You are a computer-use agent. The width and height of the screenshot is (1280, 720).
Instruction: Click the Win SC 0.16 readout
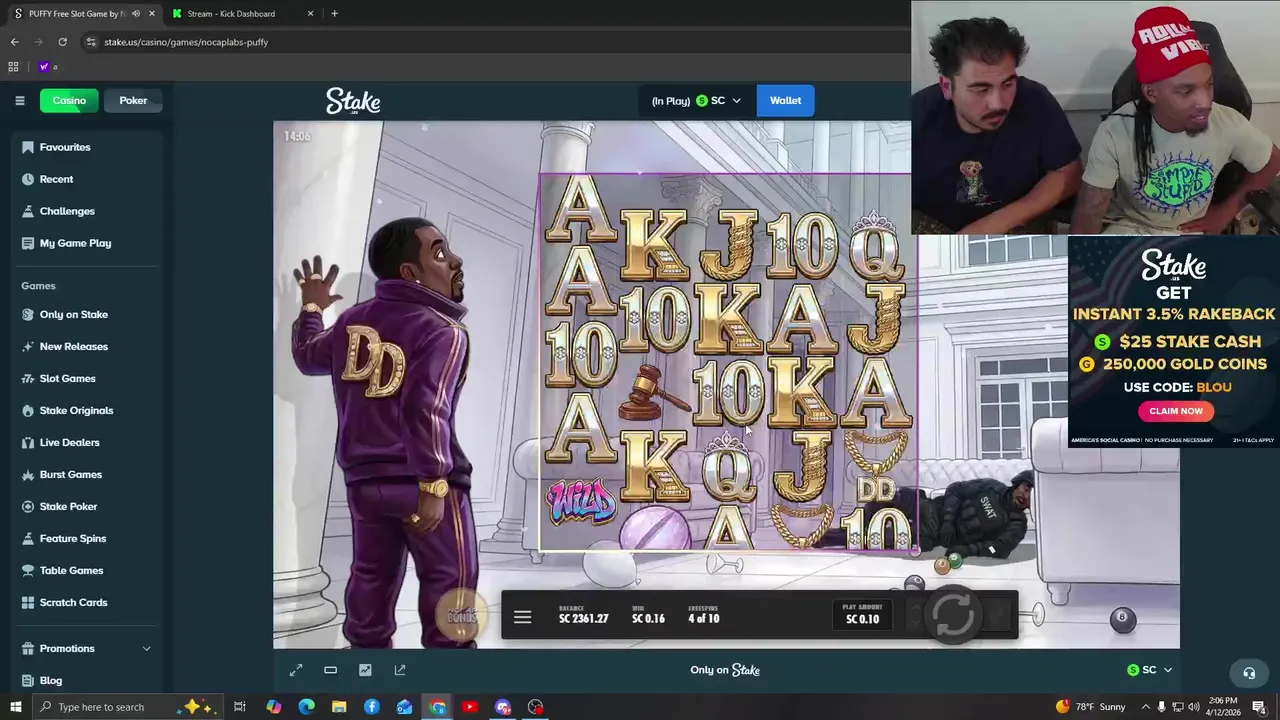[x=648, y=614]
